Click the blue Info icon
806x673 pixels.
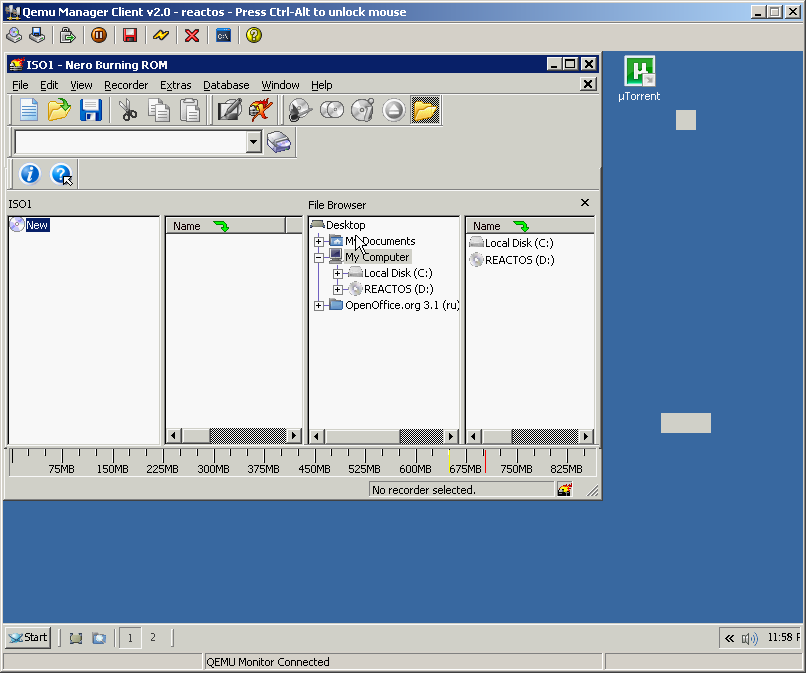point(30,174)
